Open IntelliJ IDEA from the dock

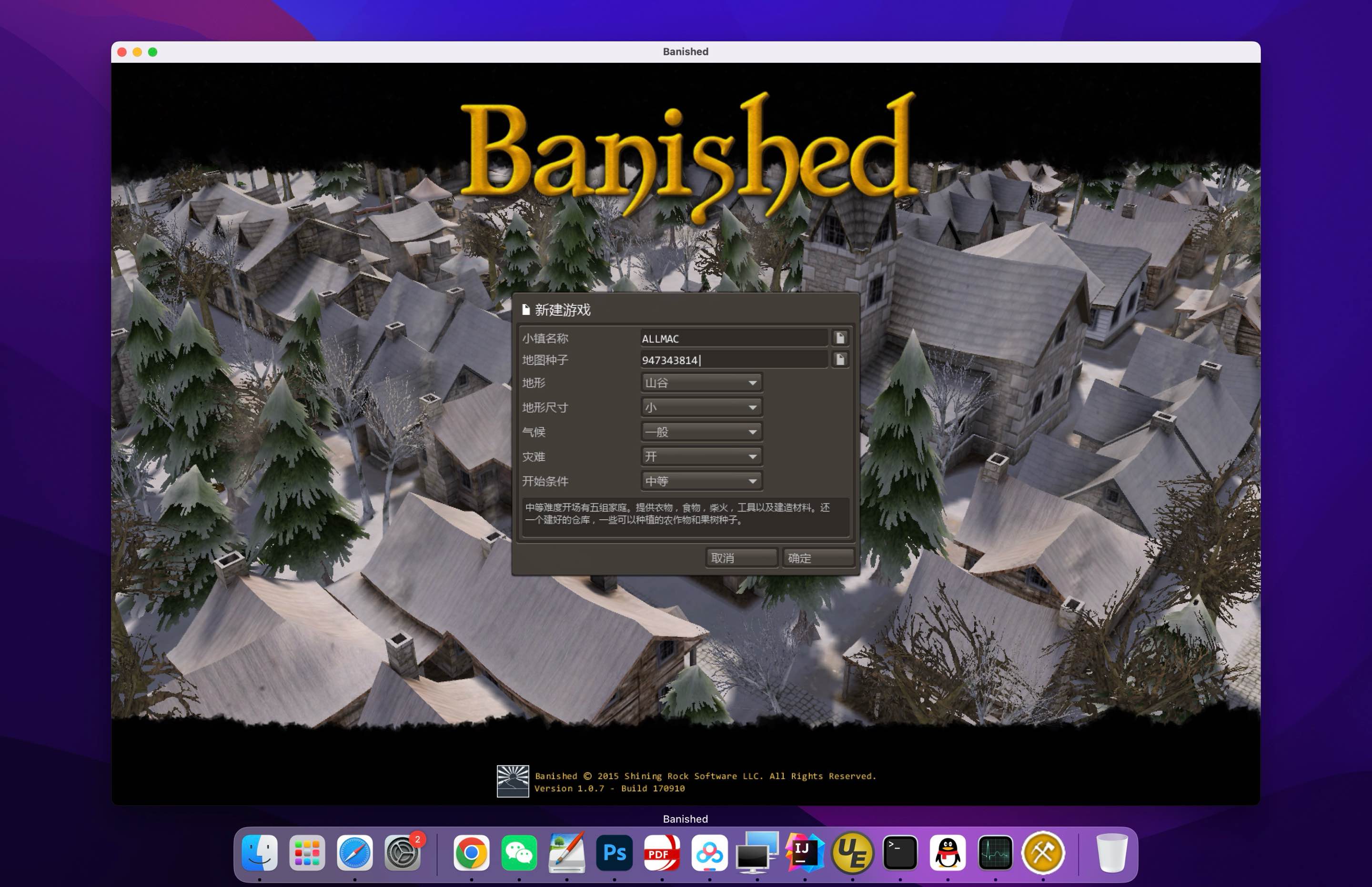(805, 853)
